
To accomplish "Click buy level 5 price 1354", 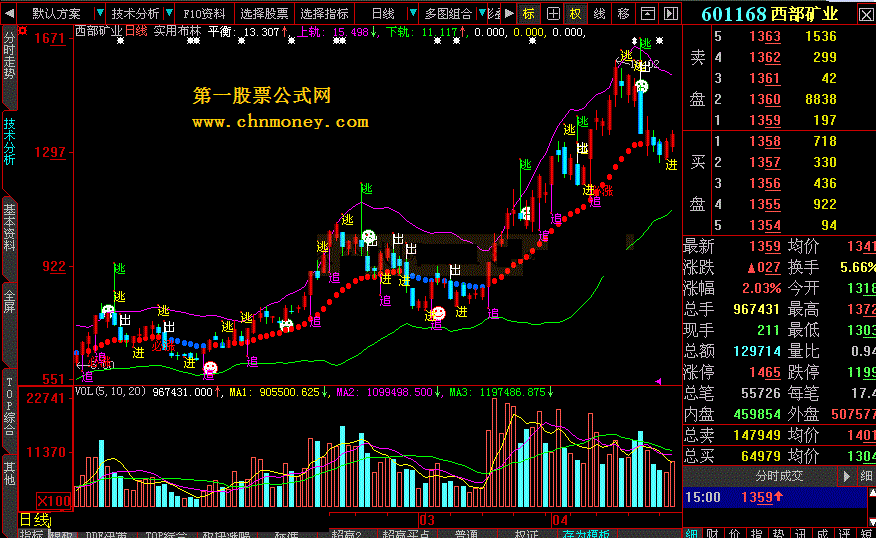I will pyautogui.click(x=765, y=226).
